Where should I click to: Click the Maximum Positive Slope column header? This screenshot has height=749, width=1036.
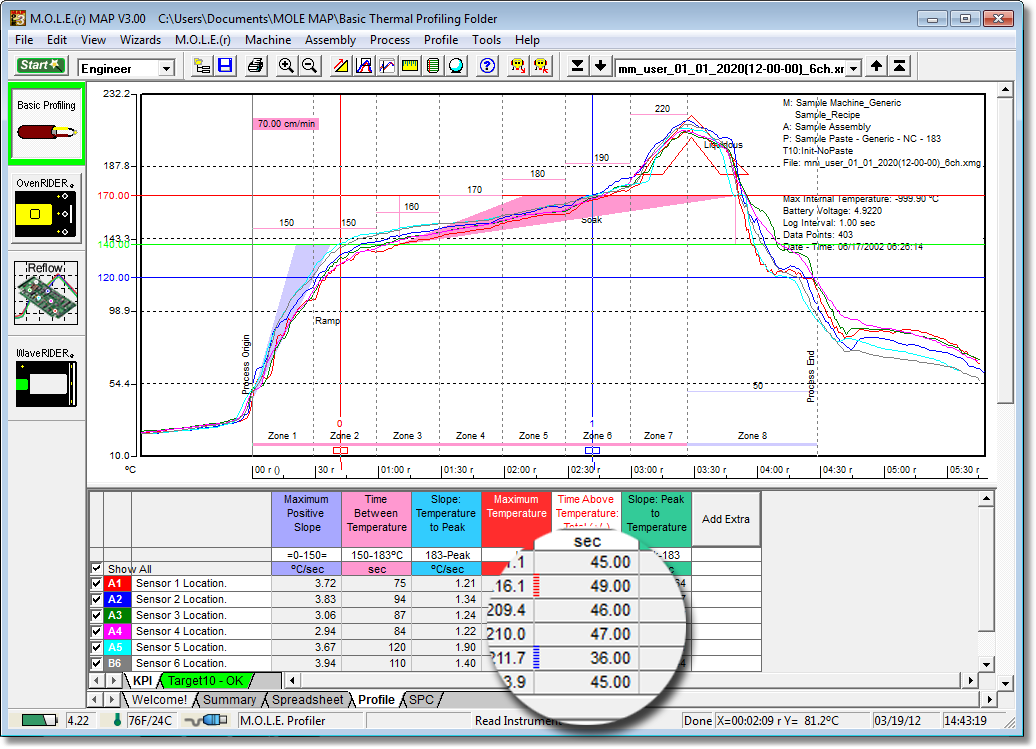(x=307, y=519)
